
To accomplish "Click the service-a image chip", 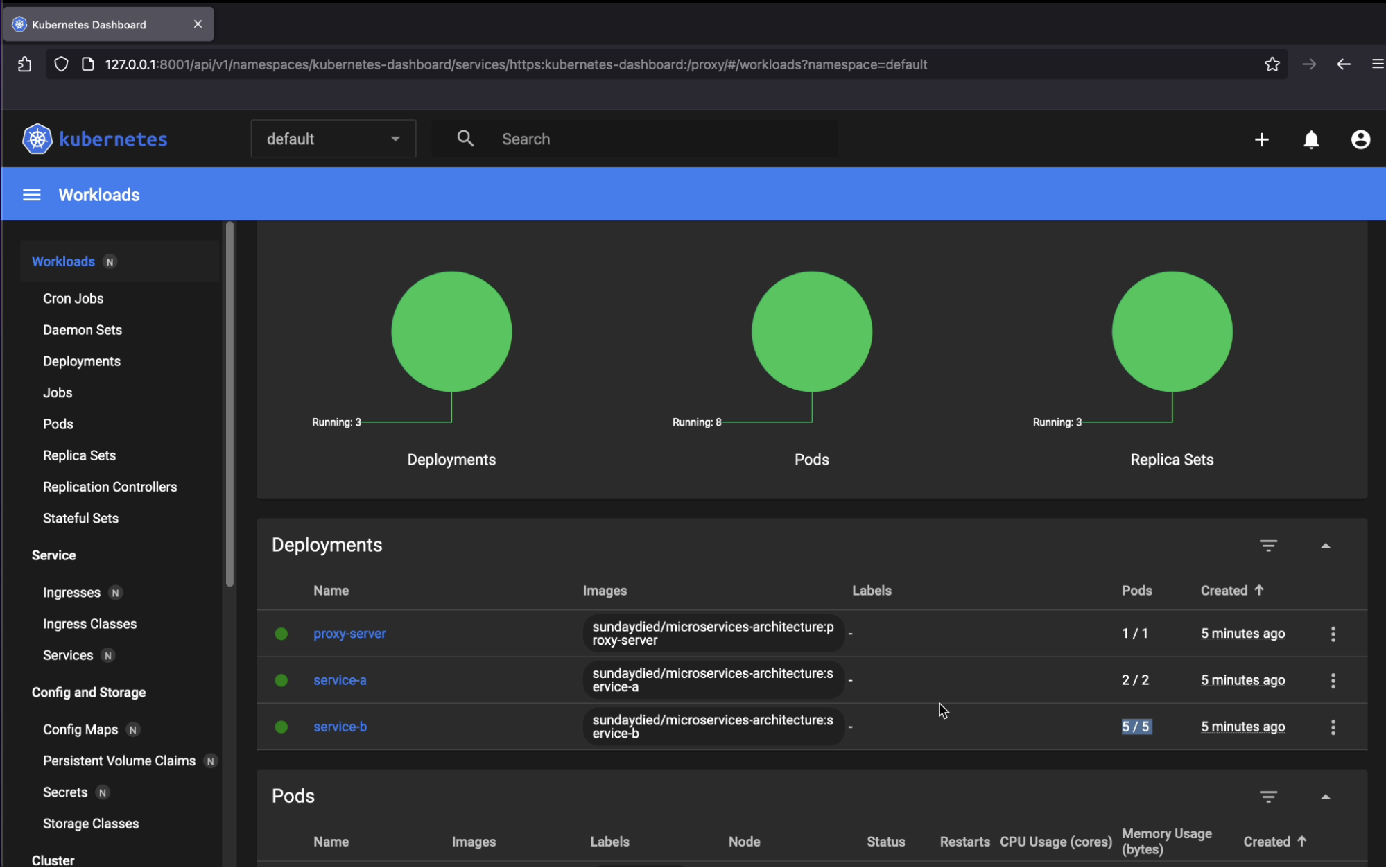I will pyautogui.click(x=713, y=680).
